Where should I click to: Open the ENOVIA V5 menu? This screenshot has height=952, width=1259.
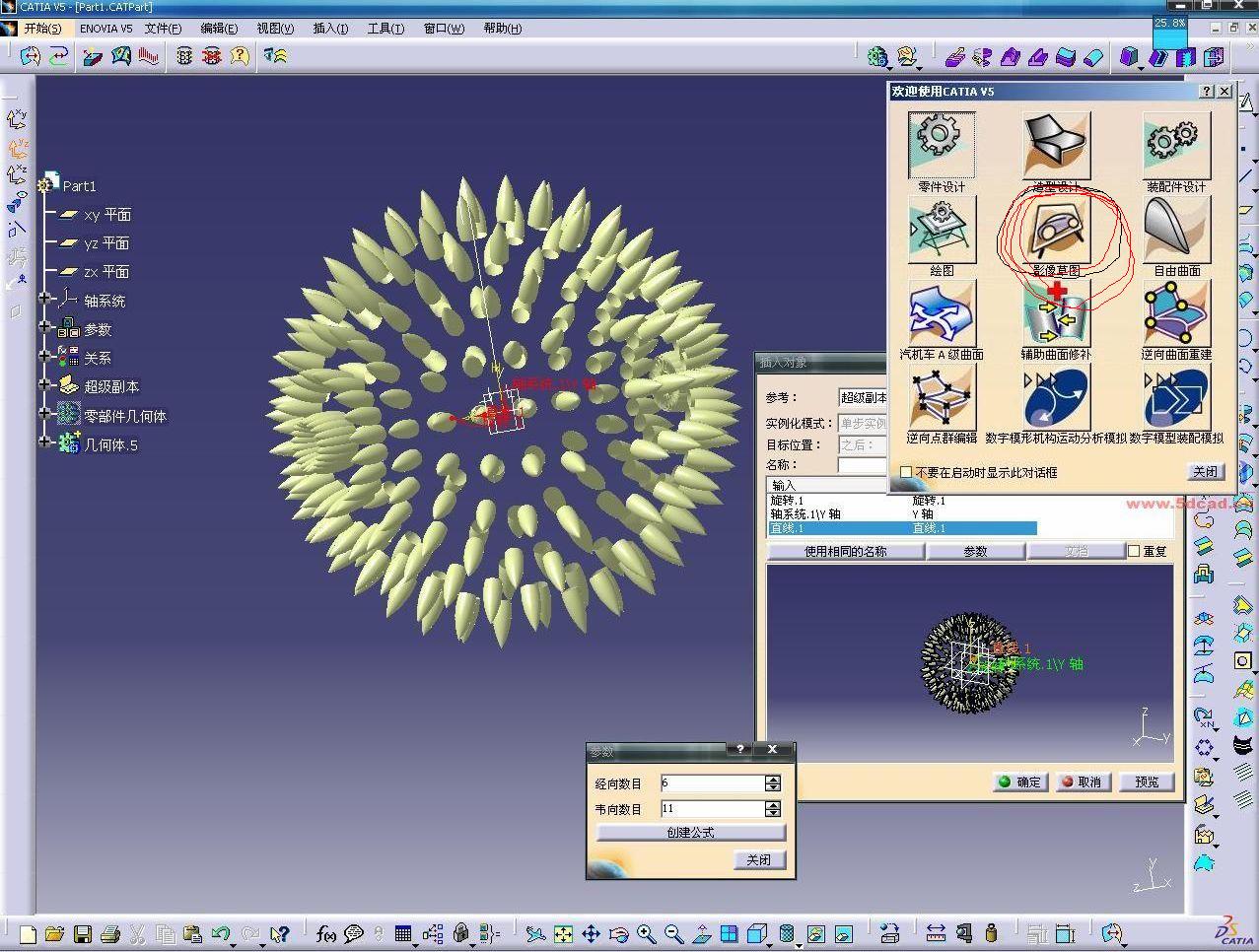[x=106, y=29]
